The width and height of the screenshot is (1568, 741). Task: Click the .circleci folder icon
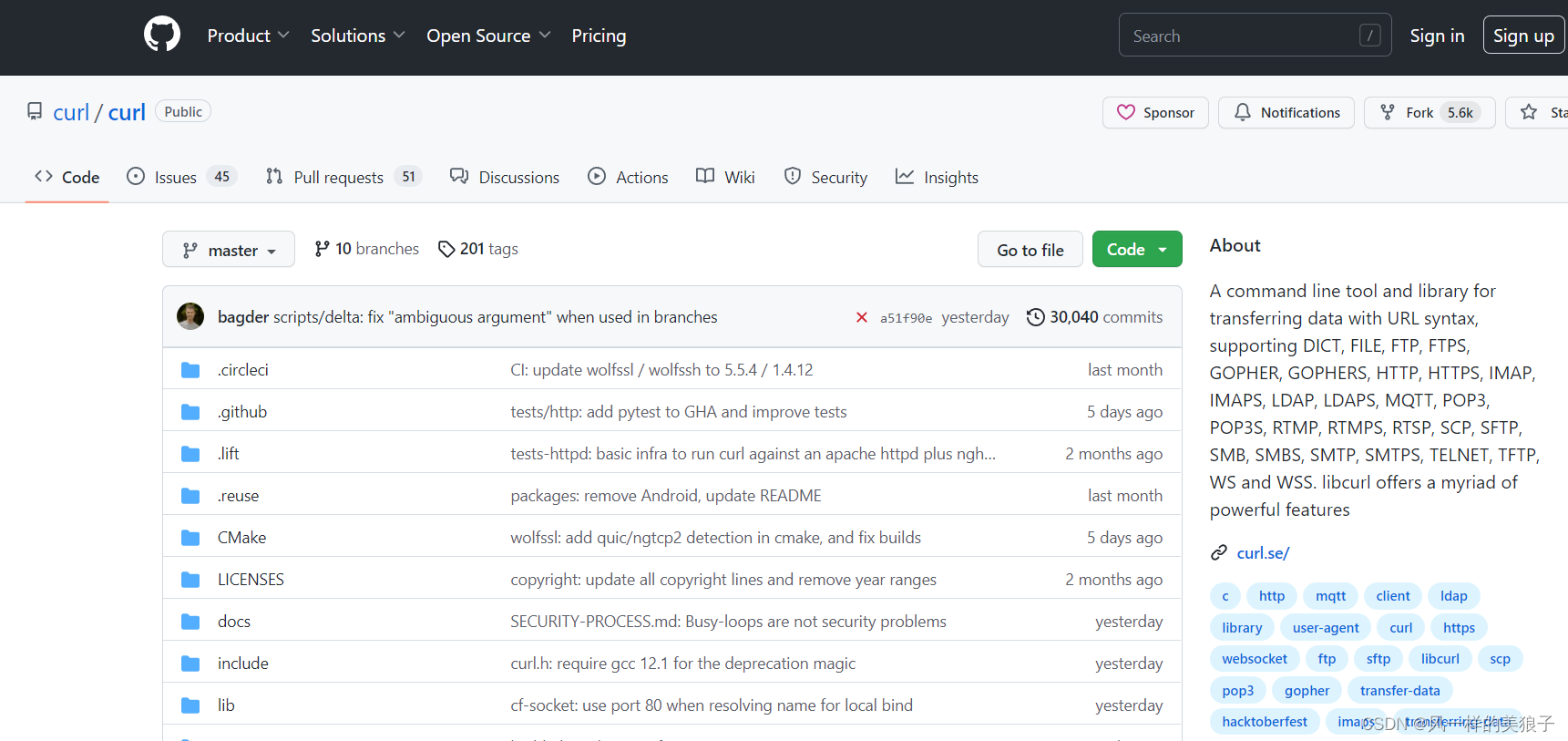tap(190, 370)
